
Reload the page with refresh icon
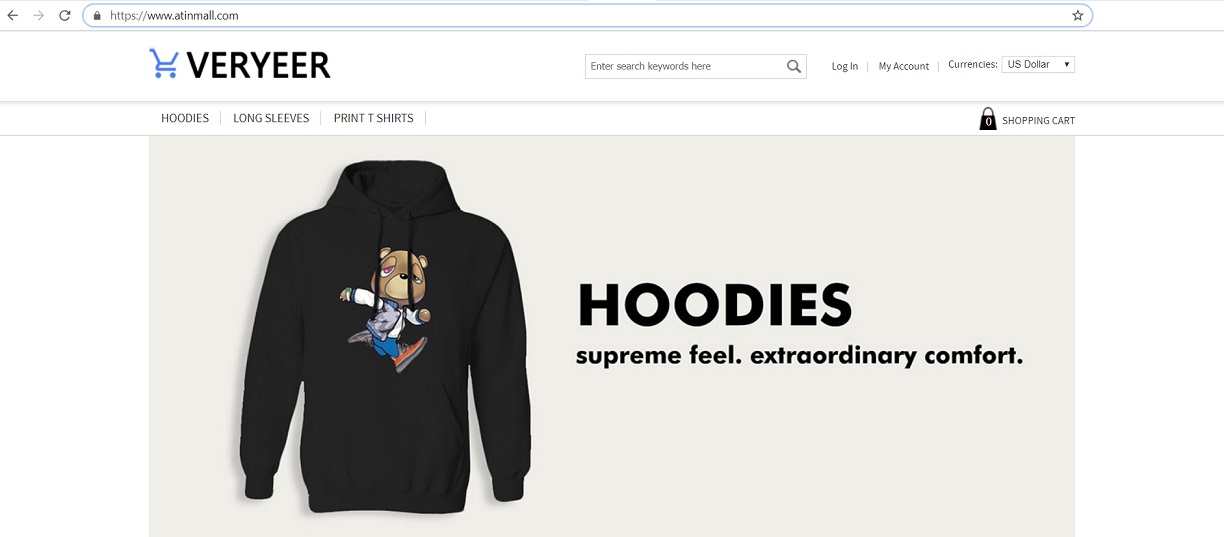coord(65,15)
